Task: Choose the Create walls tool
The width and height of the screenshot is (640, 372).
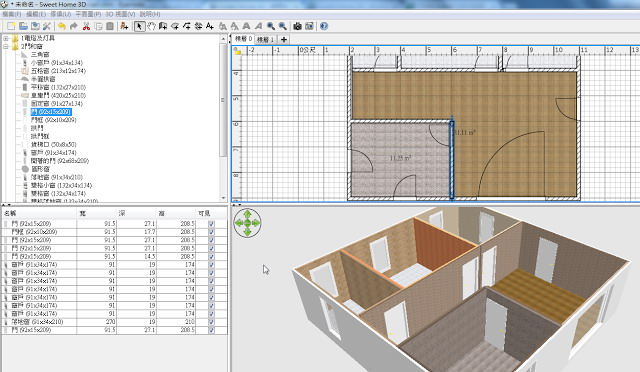Action: click(x=163, y=26)
